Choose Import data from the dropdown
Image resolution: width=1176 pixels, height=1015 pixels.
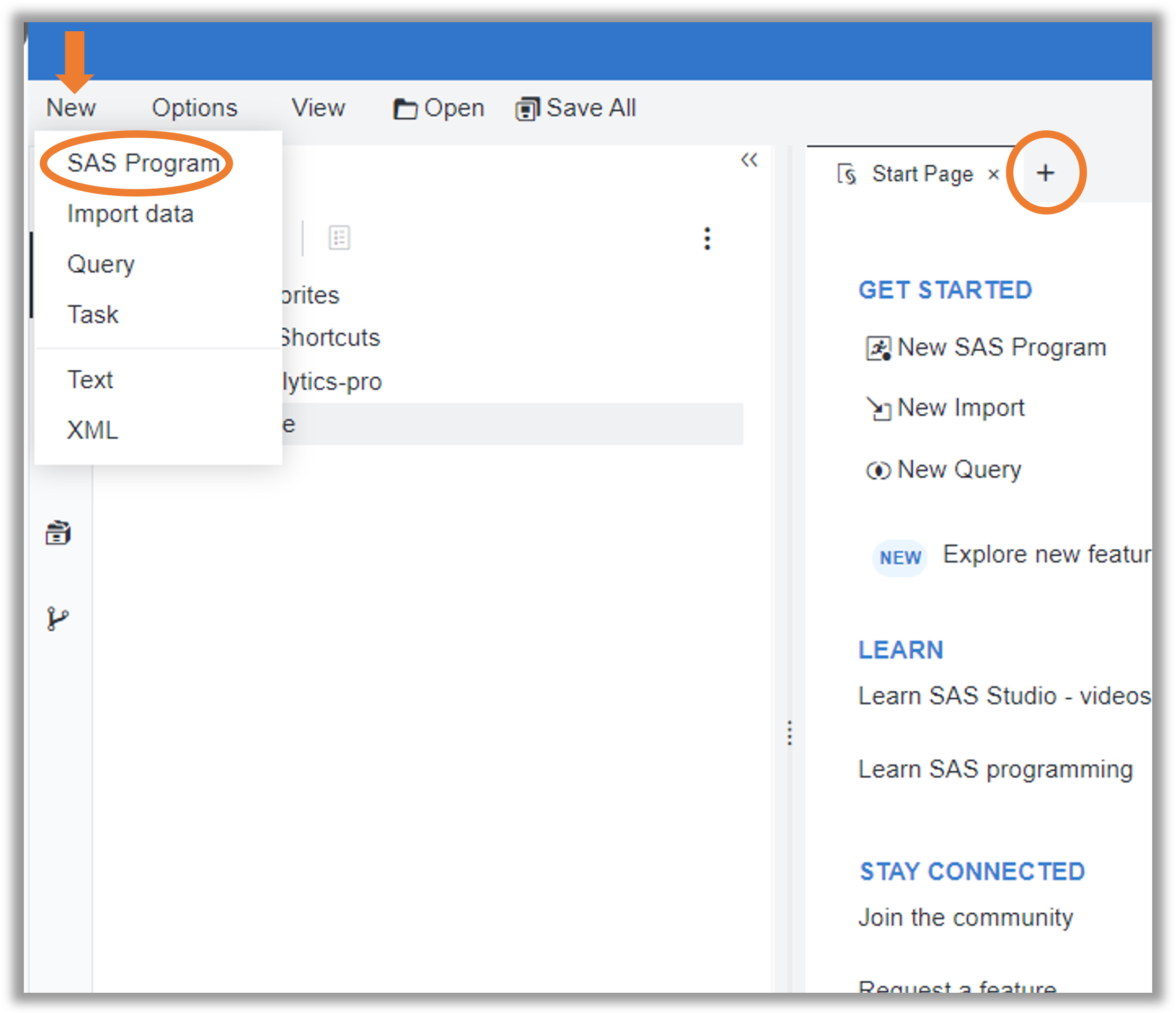click(130, 214)
